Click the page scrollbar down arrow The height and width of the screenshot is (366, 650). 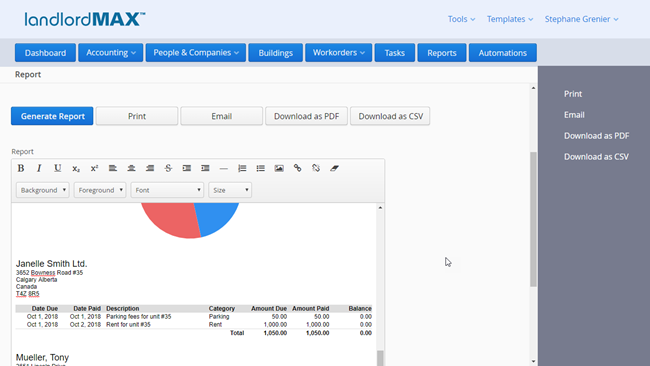[x=533, y=361]
